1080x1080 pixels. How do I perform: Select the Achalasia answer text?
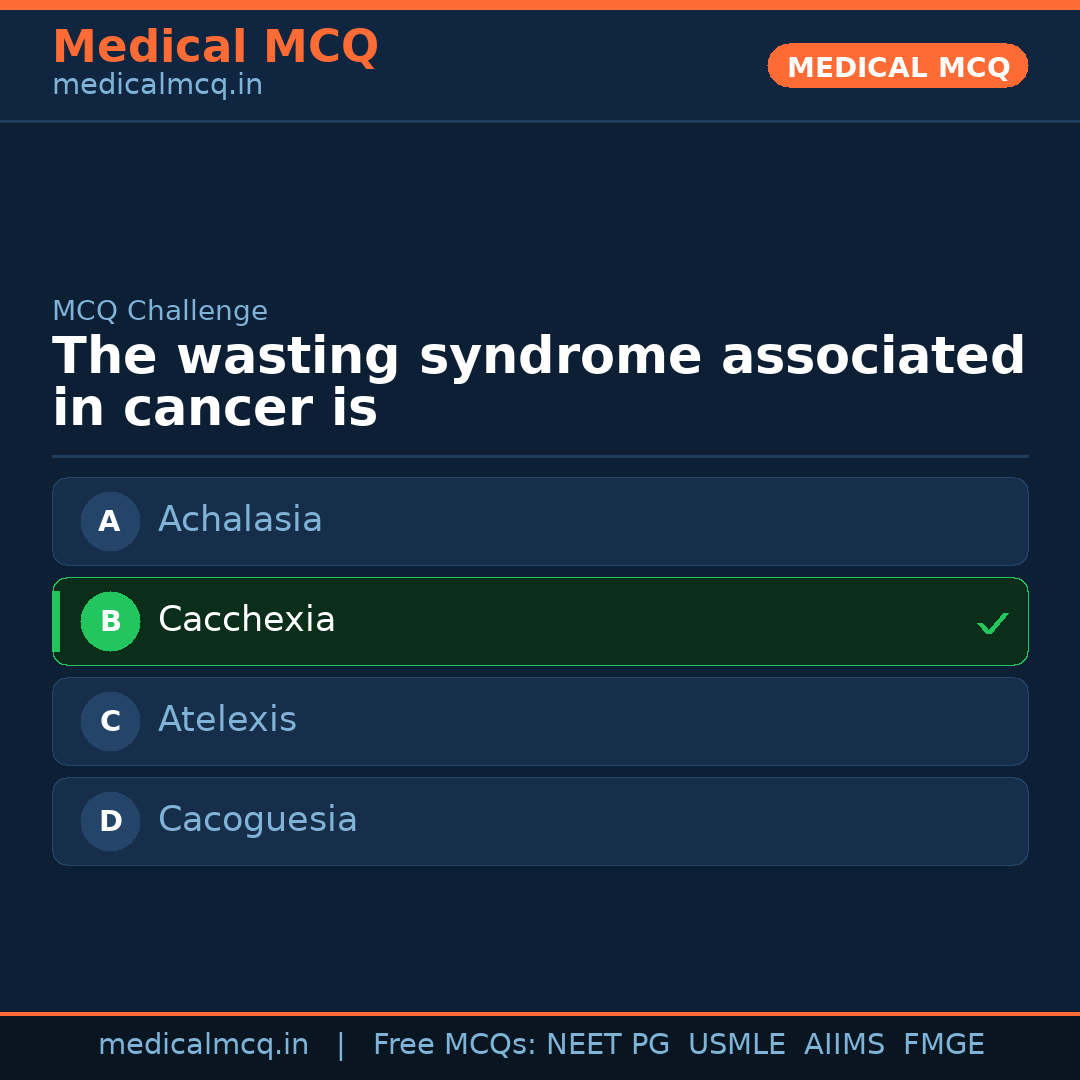(240, 520)
